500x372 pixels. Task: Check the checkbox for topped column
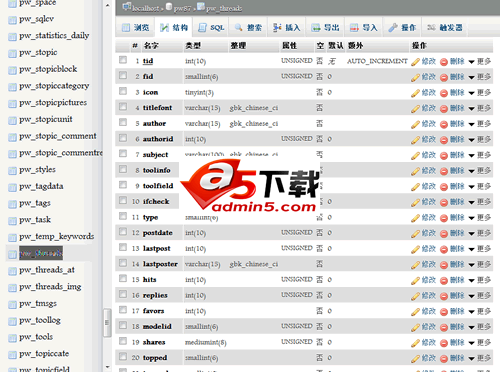tap(123, 357)
